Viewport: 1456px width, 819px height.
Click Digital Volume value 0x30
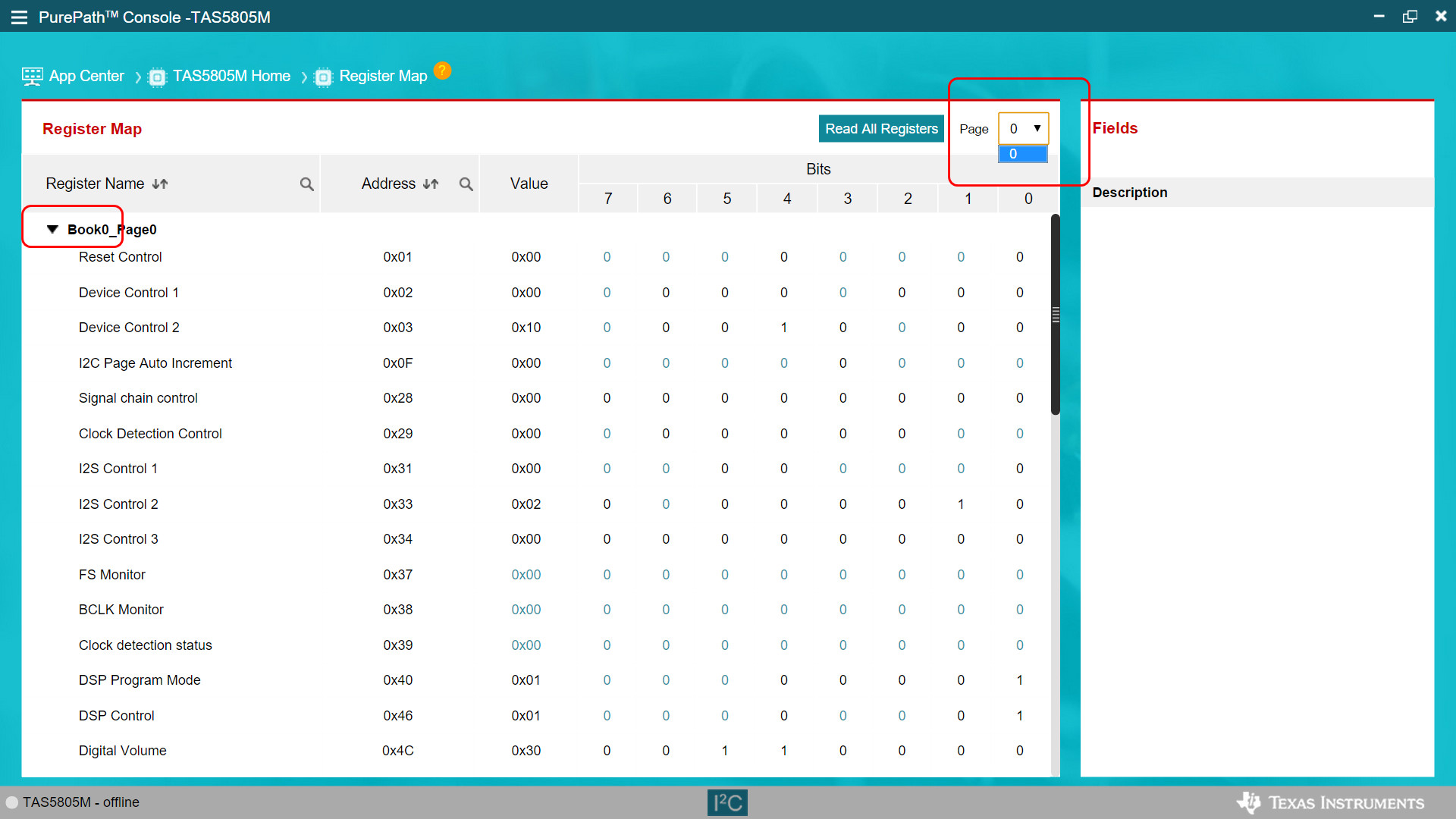click(526, 751)
